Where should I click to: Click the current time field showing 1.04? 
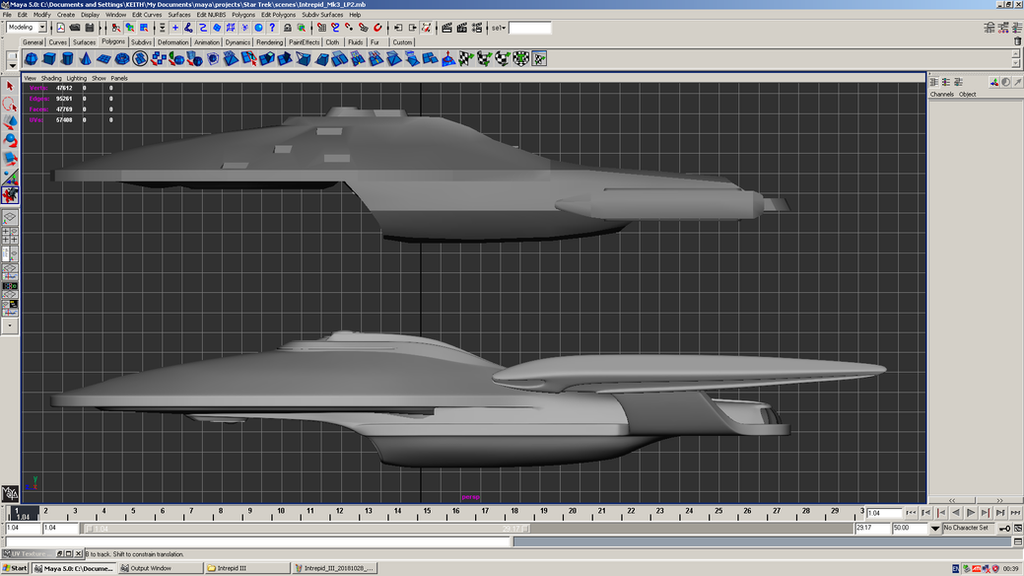pos(884,513)
